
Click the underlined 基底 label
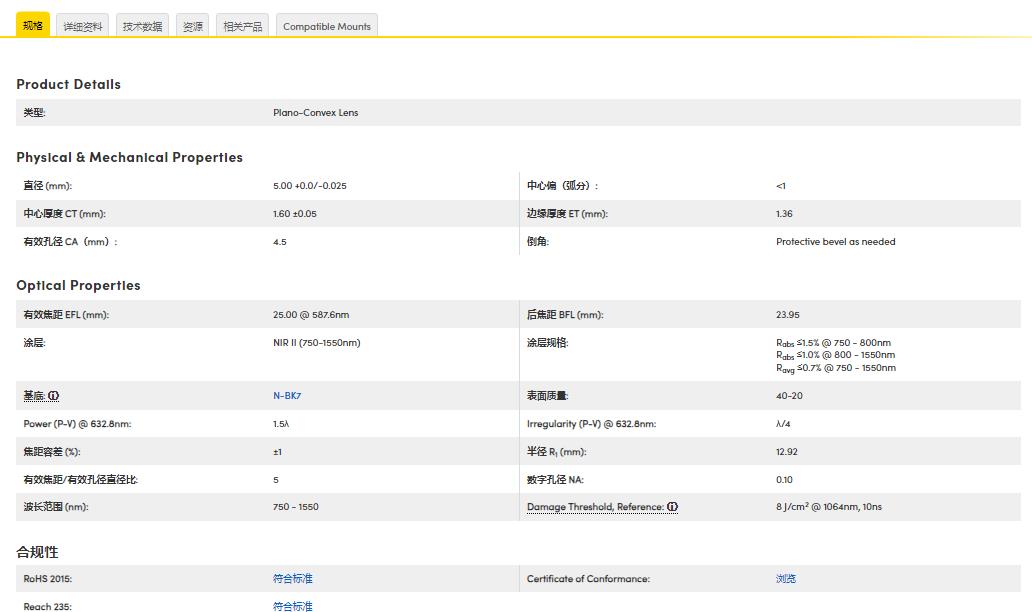34,396
